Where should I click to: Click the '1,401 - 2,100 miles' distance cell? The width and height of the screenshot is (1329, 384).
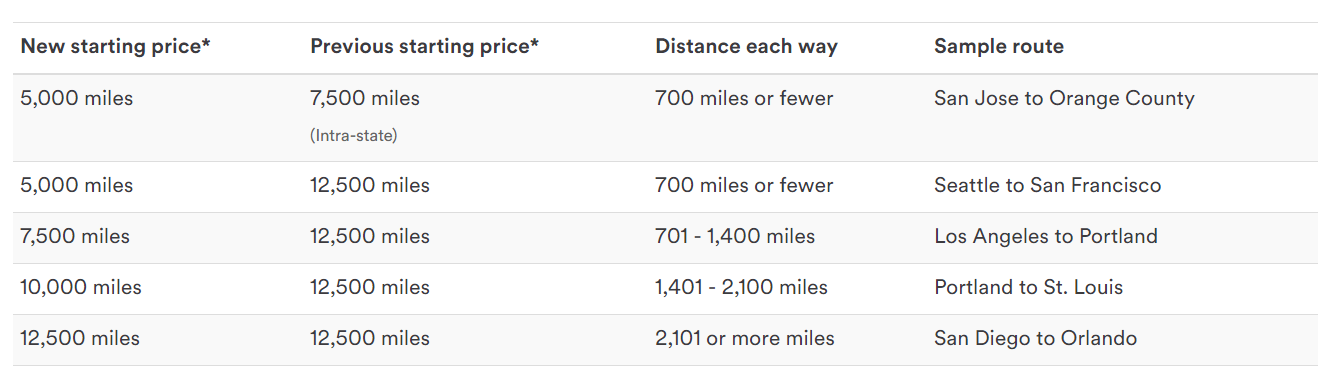click(742, 288)
